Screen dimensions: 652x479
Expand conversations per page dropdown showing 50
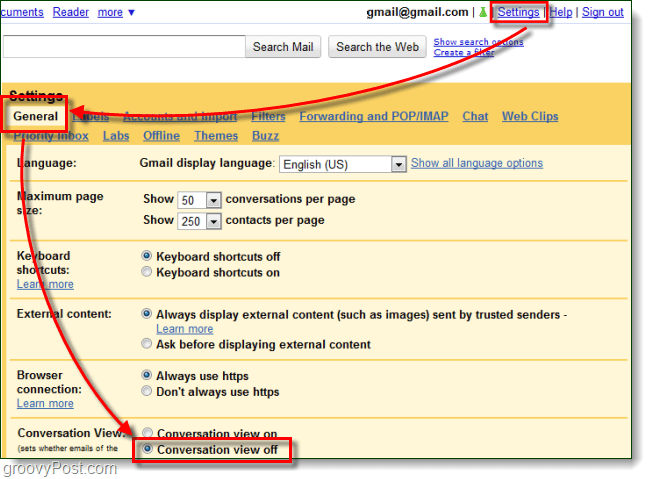click(199, 200)
